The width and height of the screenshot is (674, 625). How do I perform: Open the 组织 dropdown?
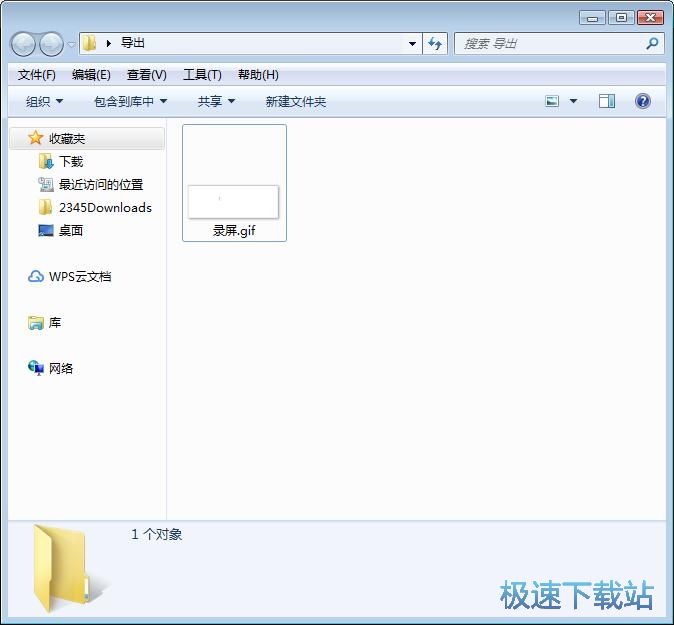[x=44, y=101]
